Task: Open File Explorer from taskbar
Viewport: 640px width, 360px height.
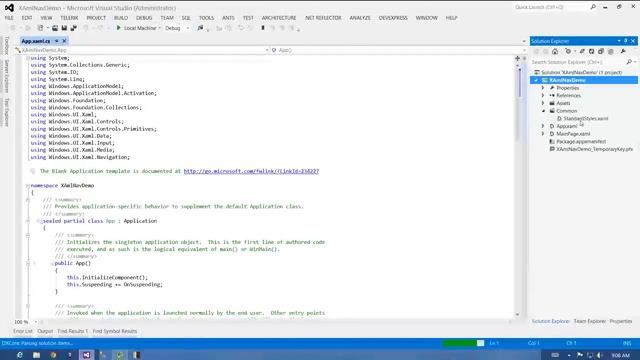Action: point(36,355)
